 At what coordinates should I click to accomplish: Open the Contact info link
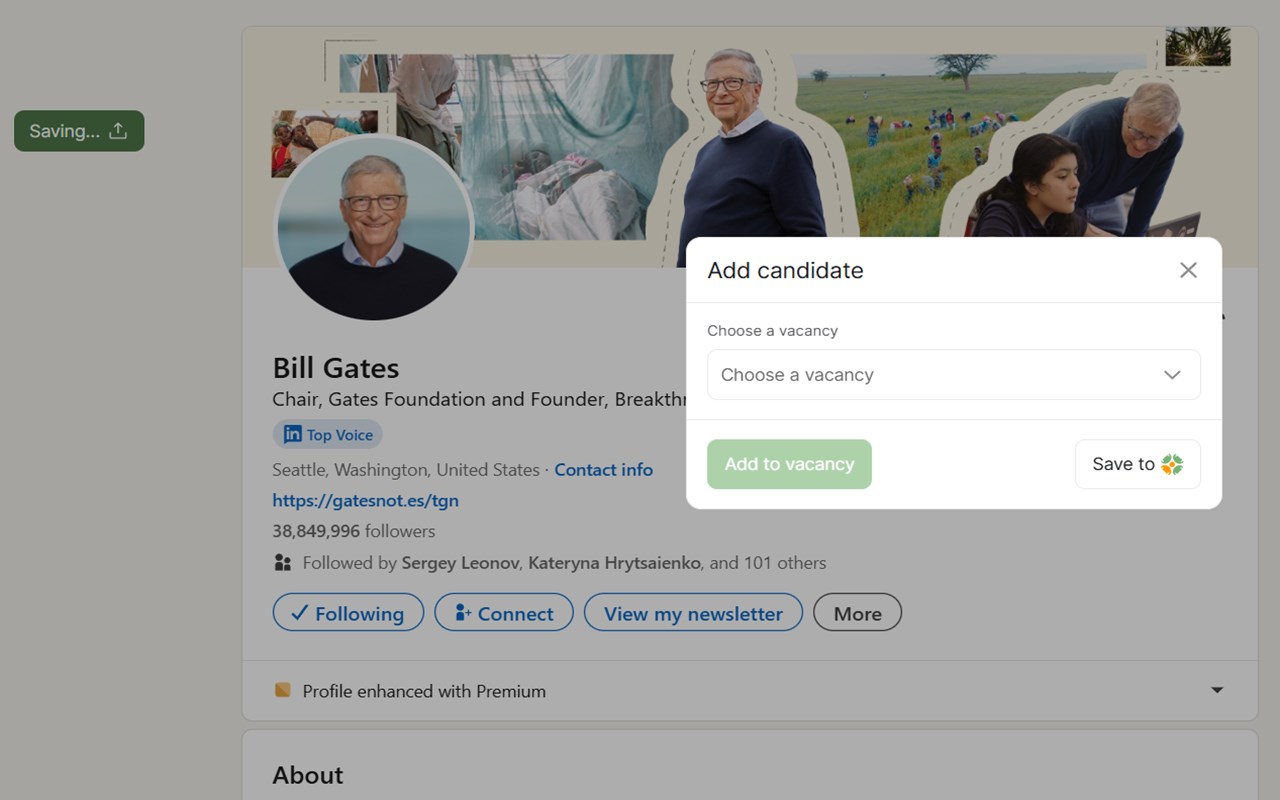click(603, 470)
